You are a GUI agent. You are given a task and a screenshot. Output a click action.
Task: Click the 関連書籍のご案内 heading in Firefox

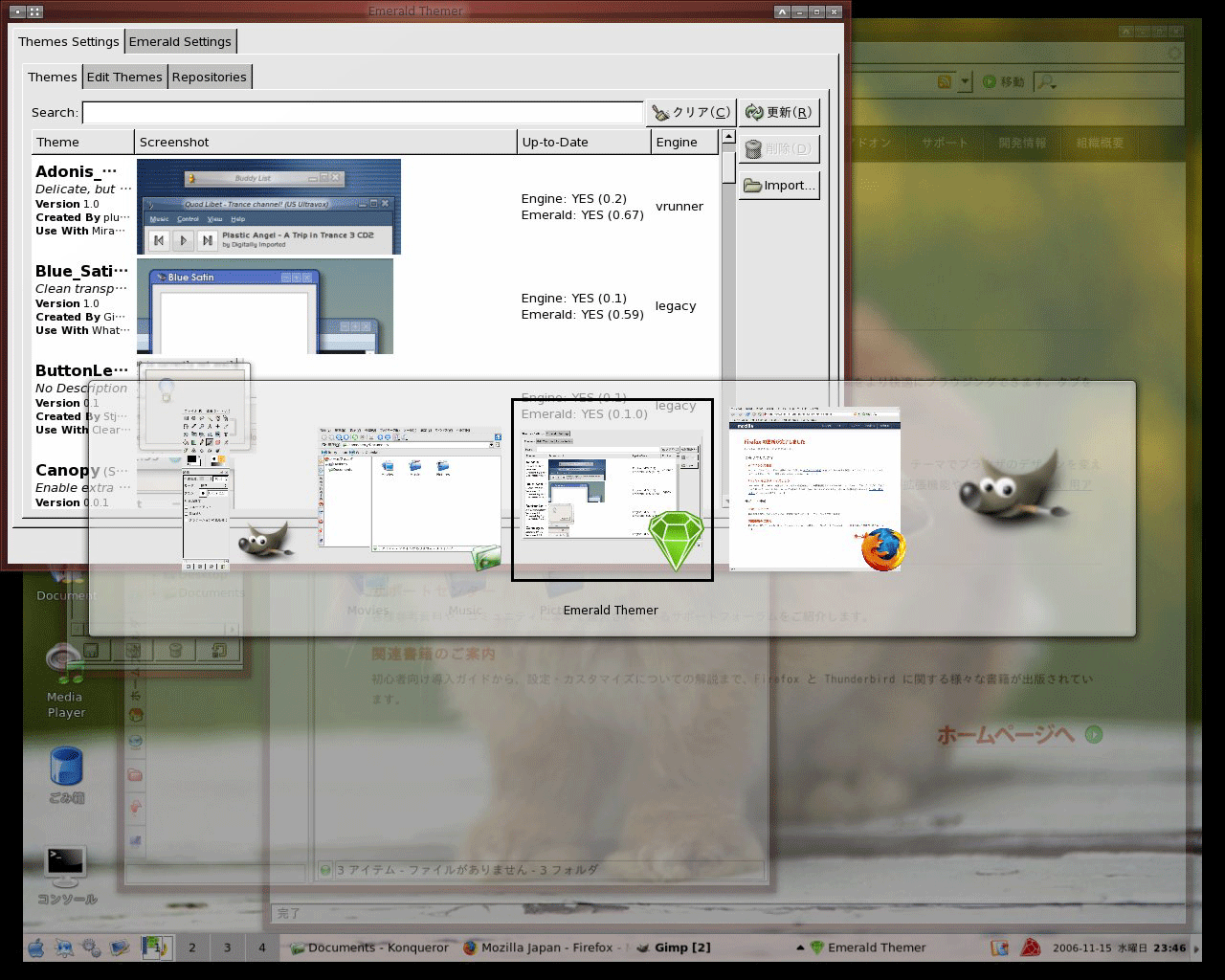click(x=434, y=654)
